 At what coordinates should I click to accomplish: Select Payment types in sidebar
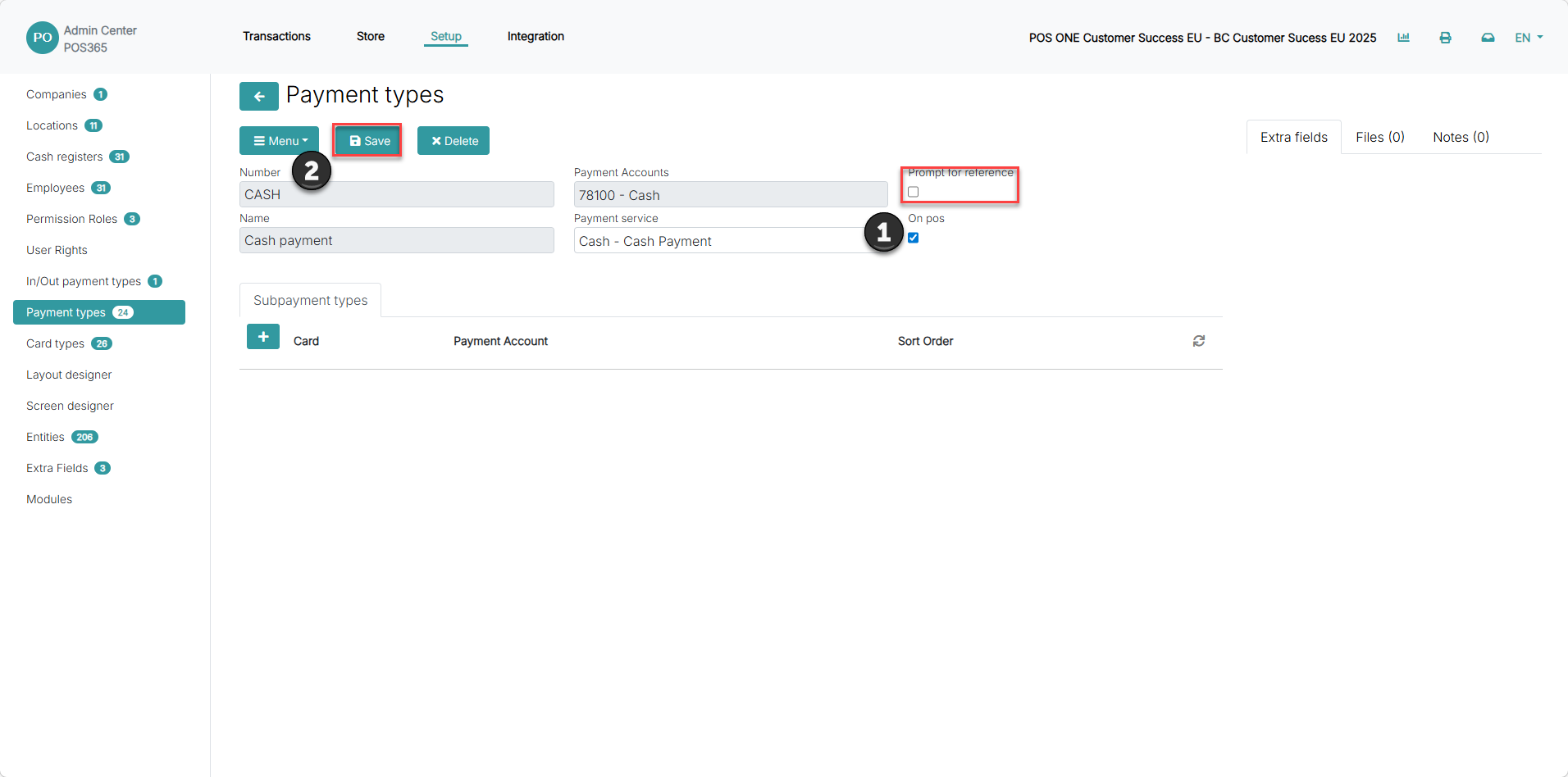(99, 312)
